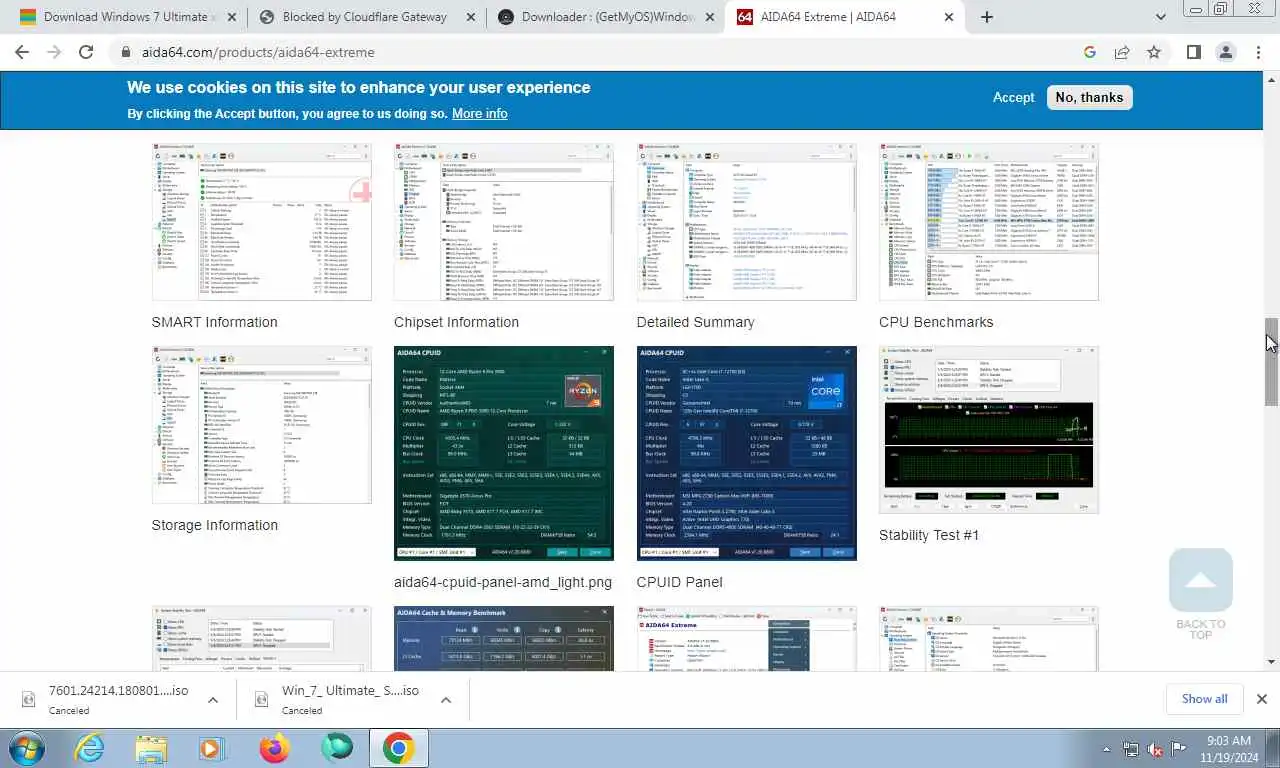Open the CPU Benchmarks screenshot
The height and width of the screenshot is (768, 1280).
pyautogui.click(x=989, y=221)
